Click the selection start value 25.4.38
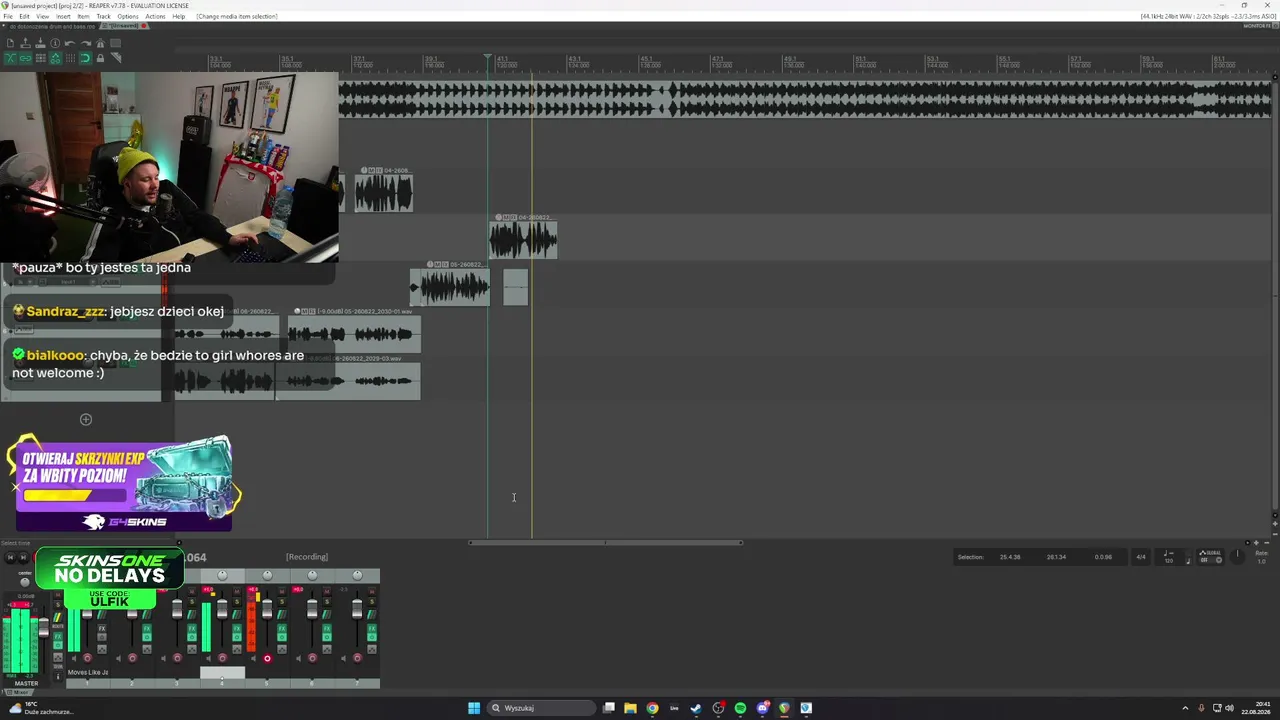This screenshot has height=720, width=1280. click(1010, 557)
